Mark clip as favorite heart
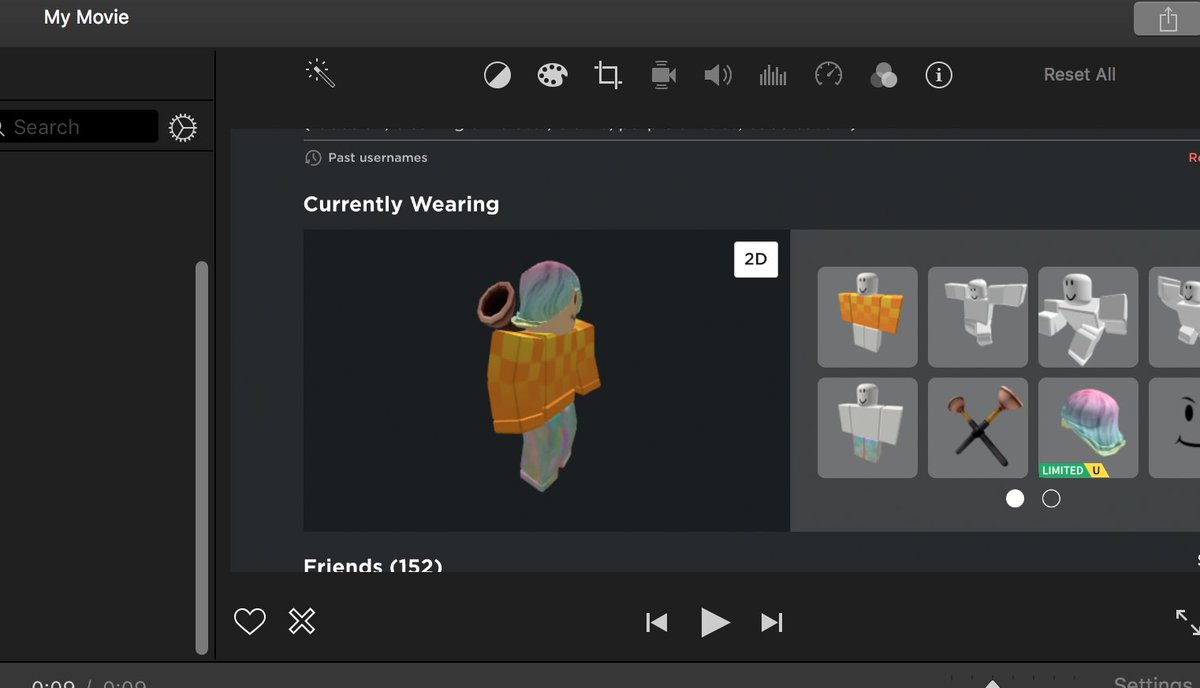The width and height of the screenshot is (1200, 688). (249, 622)
